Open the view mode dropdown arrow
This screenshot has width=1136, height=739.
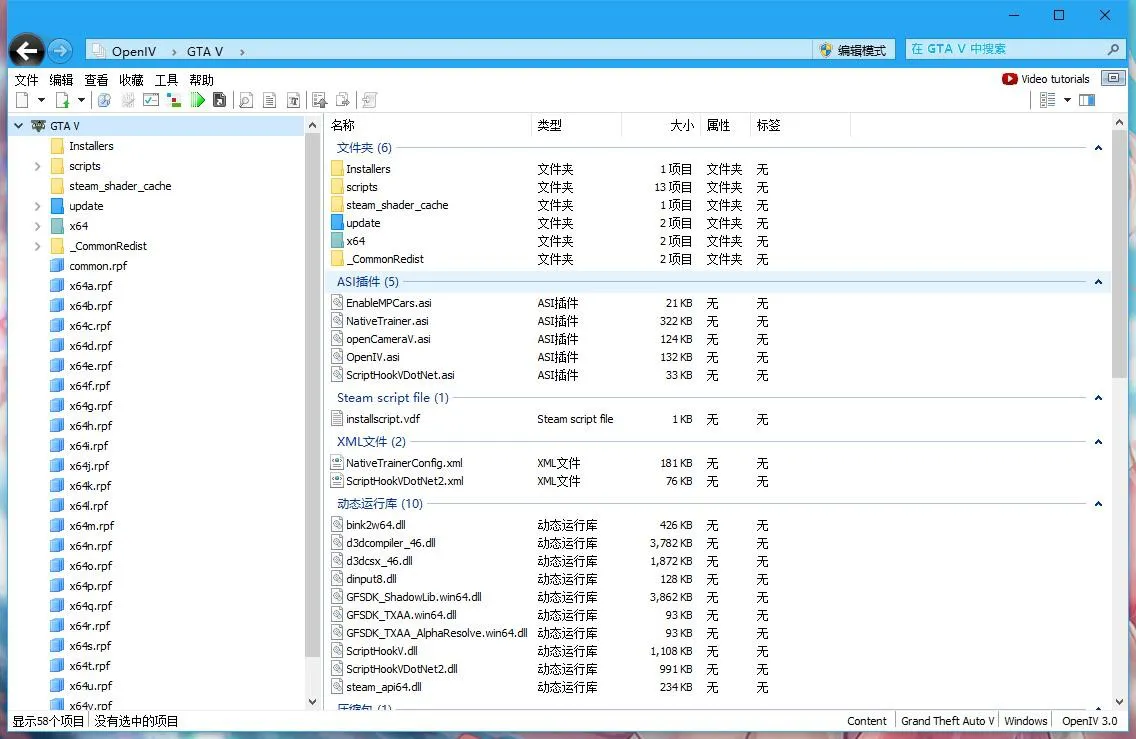coord(1067,100)
